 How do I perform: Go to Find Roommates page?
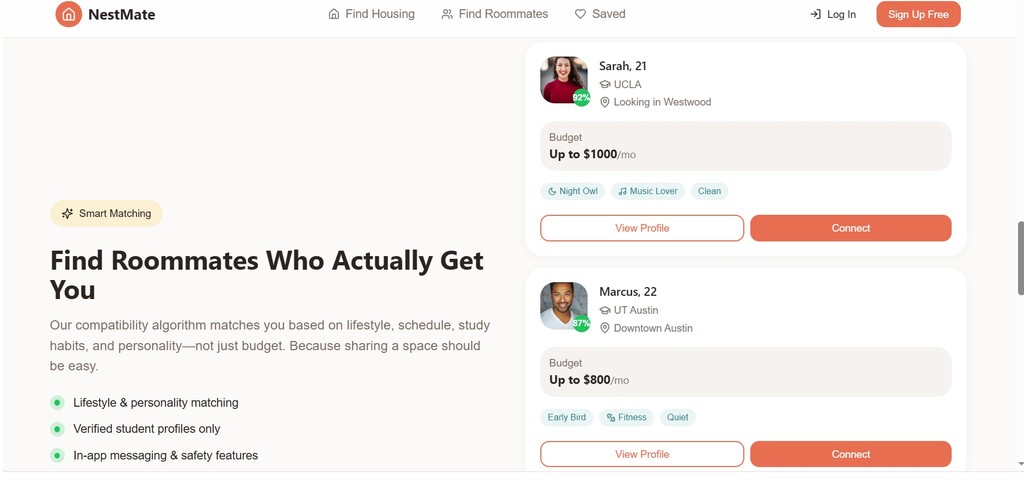click(x=495, y=14)
